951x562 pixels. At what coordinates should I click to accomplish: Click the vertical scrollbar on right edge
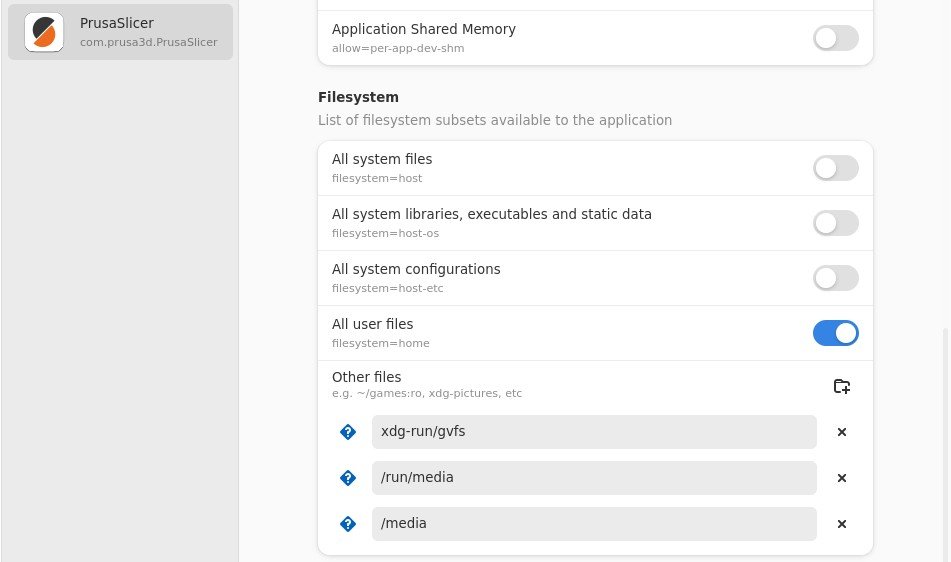click(x=945, y=444)
